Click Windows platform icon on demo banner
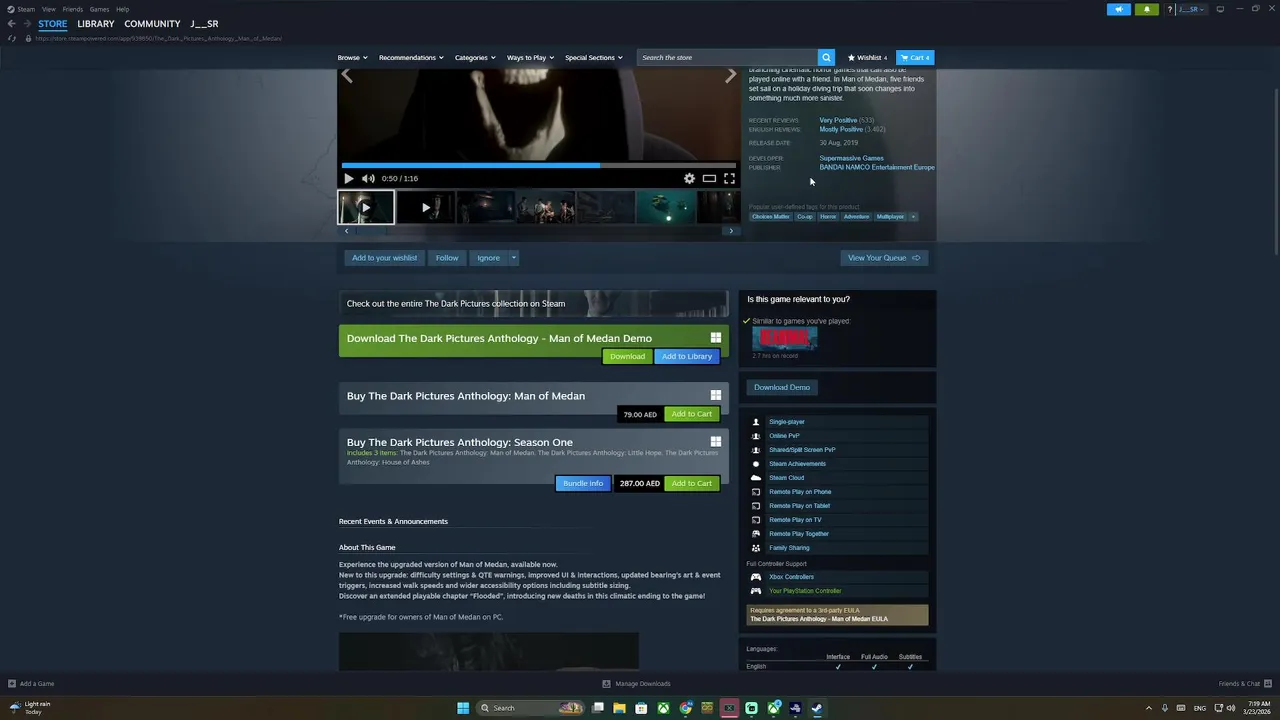The width and height of the screenshot is (1280, 720). [716, 338]
